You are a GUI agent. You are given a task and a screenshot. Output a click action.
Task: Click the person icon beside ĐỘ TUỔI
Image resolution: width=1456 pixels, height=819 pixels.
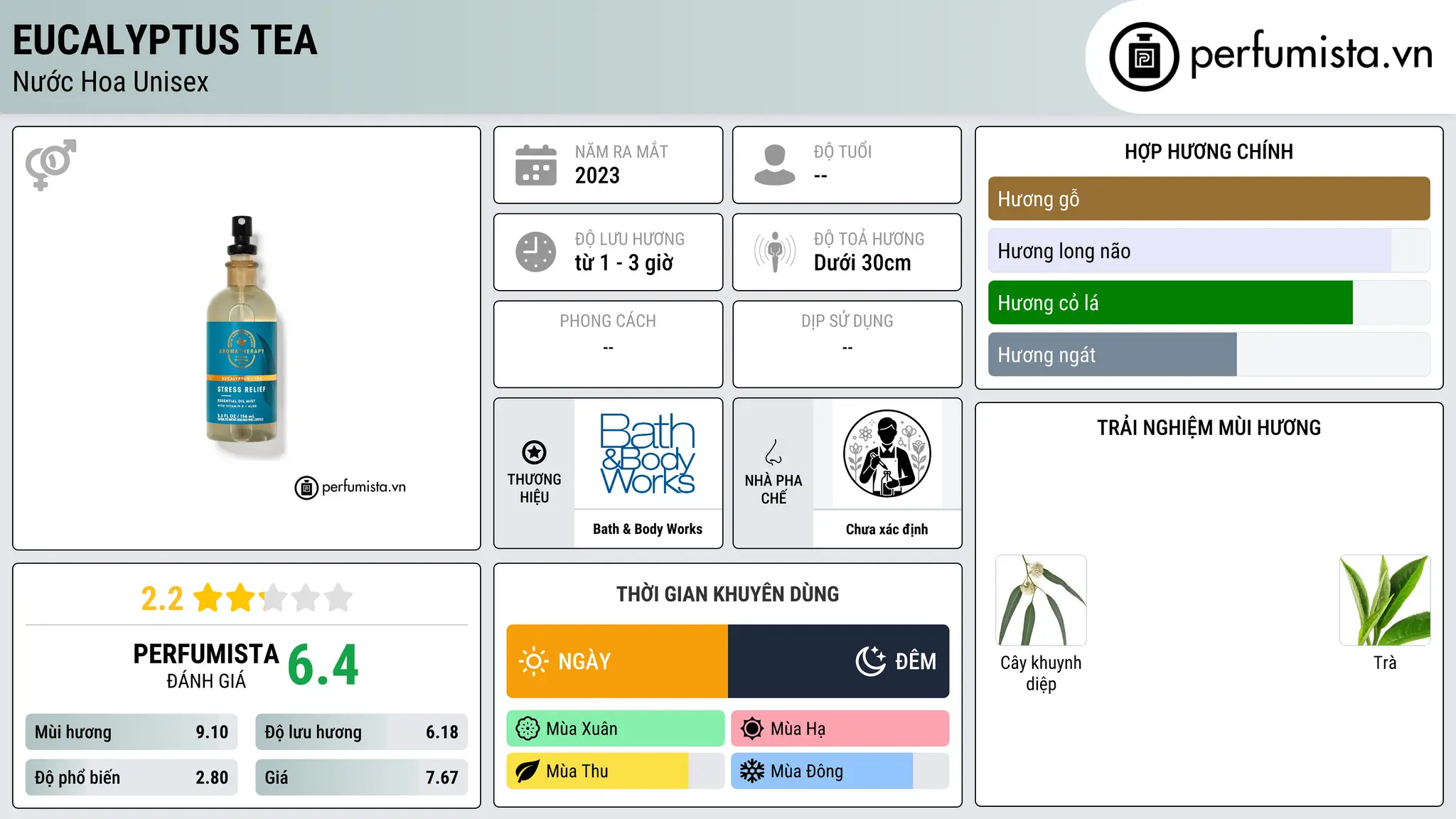point(774,165)
